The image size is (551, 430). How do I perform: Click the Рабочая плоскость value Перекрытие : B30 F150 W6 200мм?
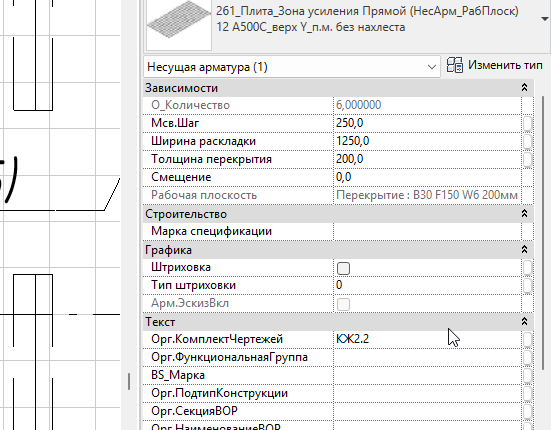pyautogui.click(x=427, y=195)
